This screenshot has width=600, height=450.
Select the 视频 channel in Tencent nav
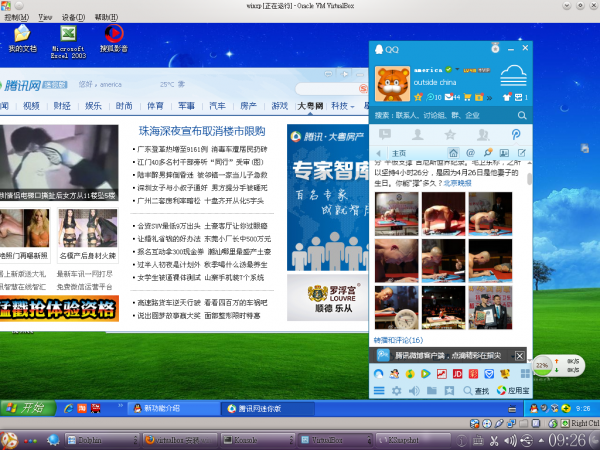31,106
